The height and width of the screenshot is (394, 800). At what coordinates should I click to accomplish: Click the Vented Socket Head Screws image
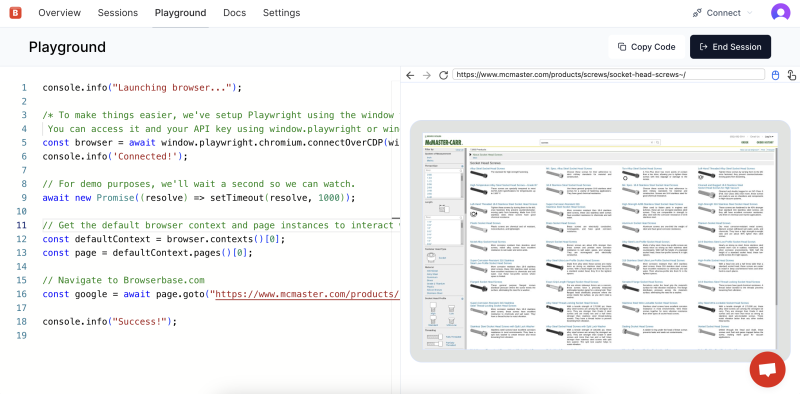pos(708,333)
